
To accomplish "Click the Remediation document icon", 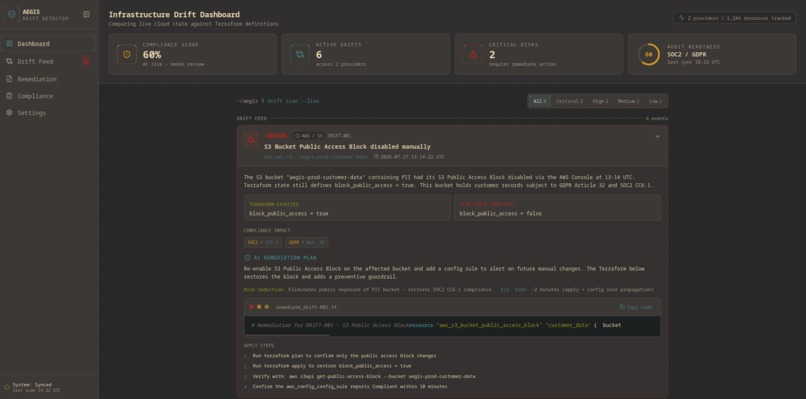I will [9, 79].
